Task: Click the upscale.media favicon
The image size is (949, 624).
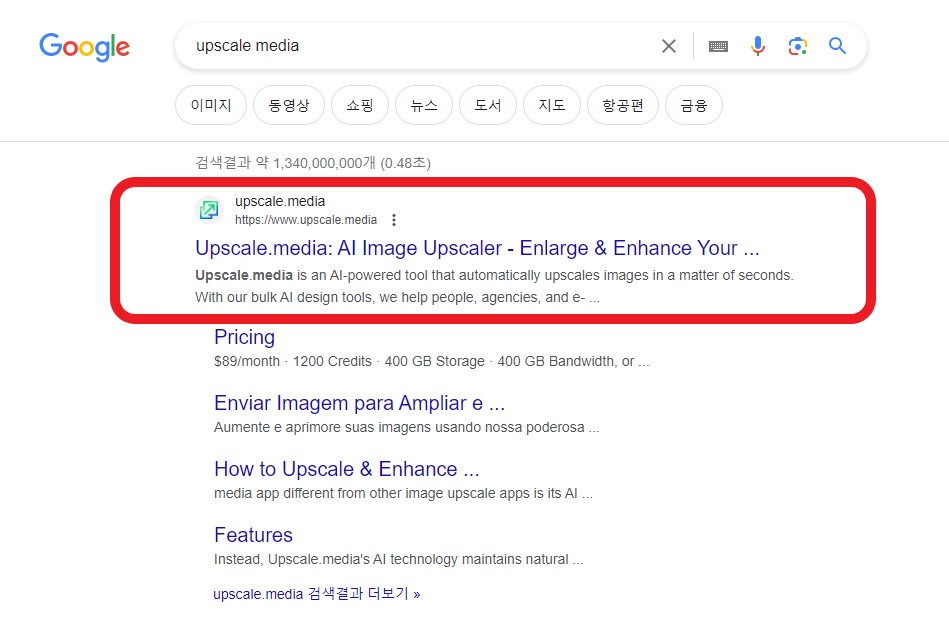Action: tap(209, 210)
